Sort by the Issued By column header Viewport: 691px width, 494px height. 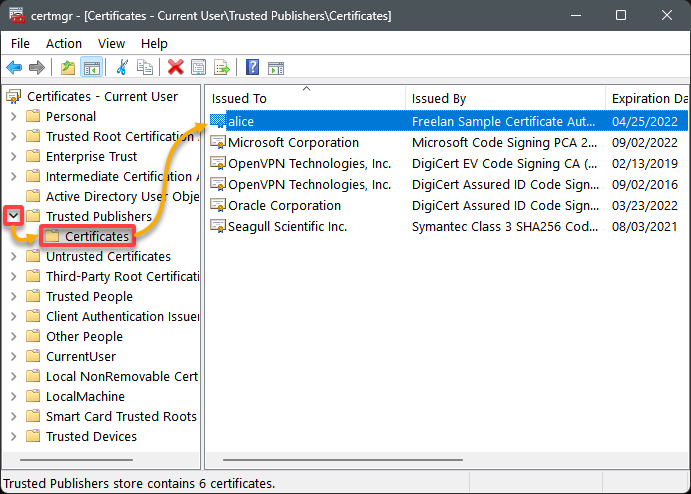pyautogui.click(x=505, y=98)
